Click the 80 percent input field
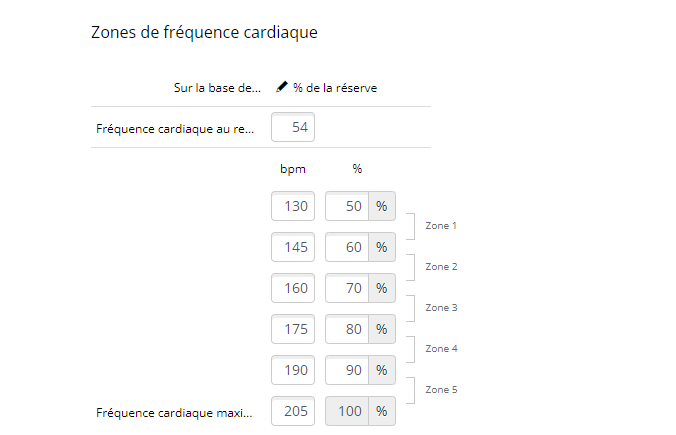676x435 pixels. click(x=348, y=329)
